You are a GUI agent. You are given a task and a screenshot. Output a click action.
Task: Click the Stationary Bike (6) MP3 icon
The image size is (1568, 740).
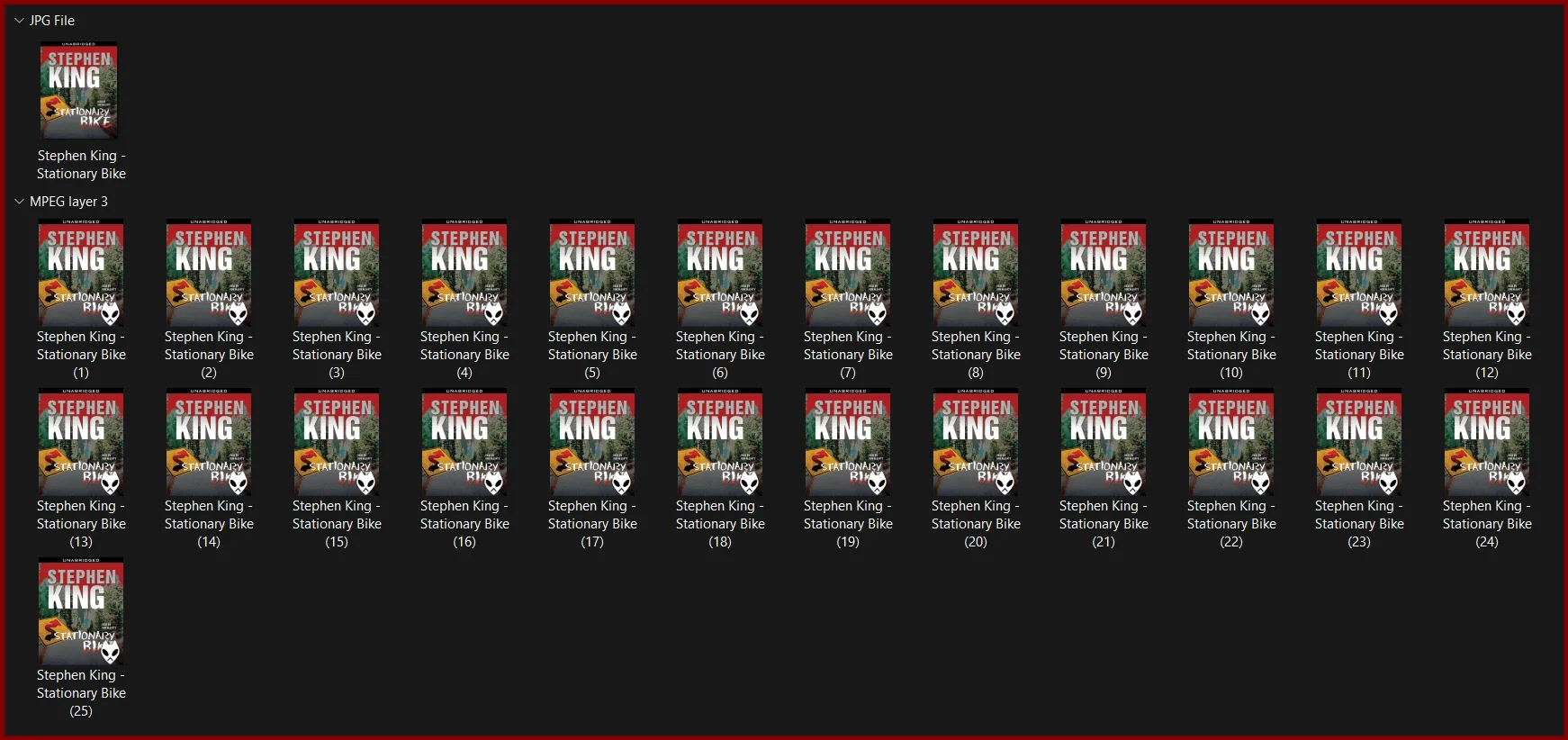(x=720, y=273)
